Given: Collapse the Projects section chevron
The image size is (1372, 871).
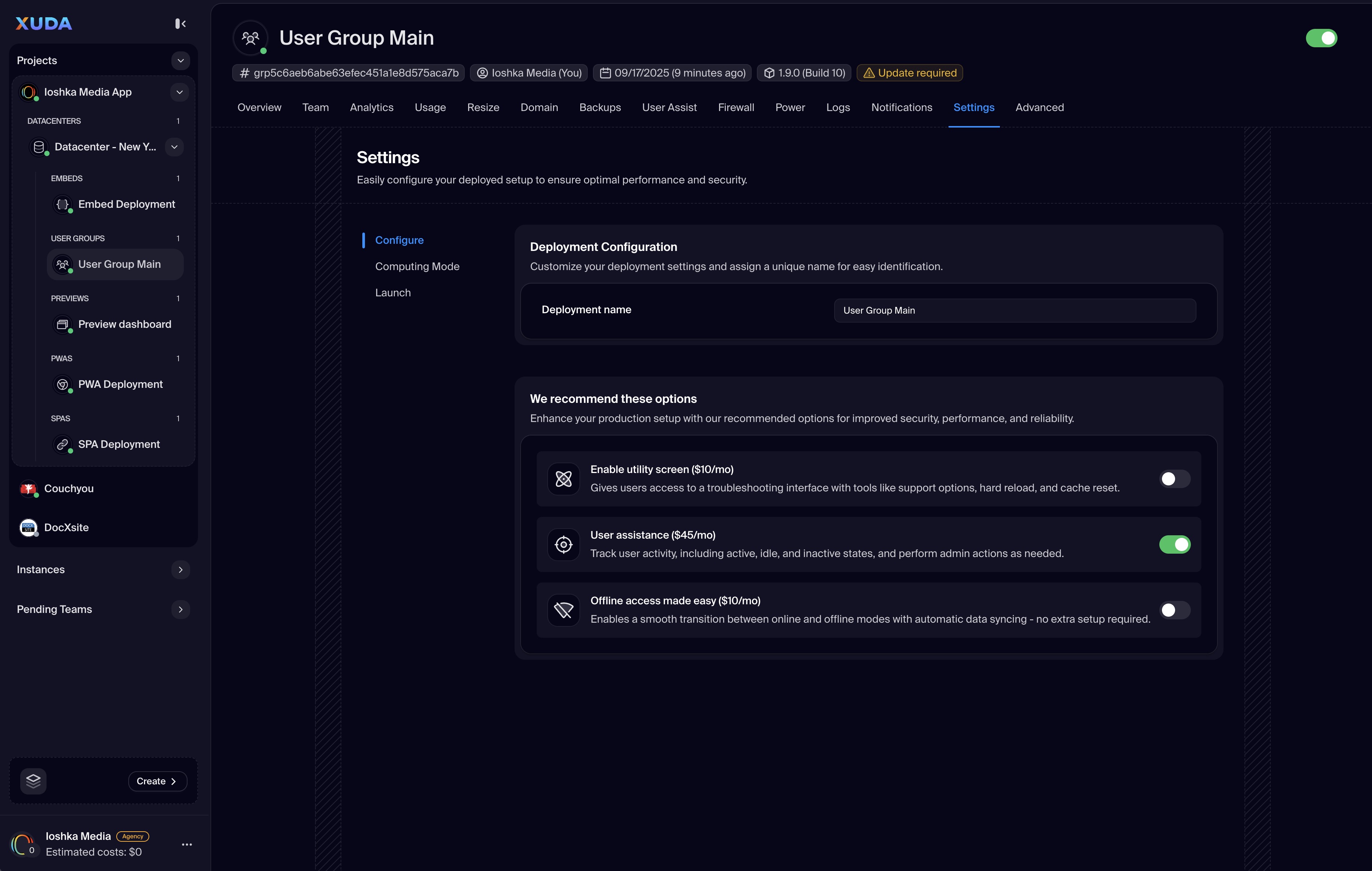Looking at the screenshot, I should click(180, 60).
